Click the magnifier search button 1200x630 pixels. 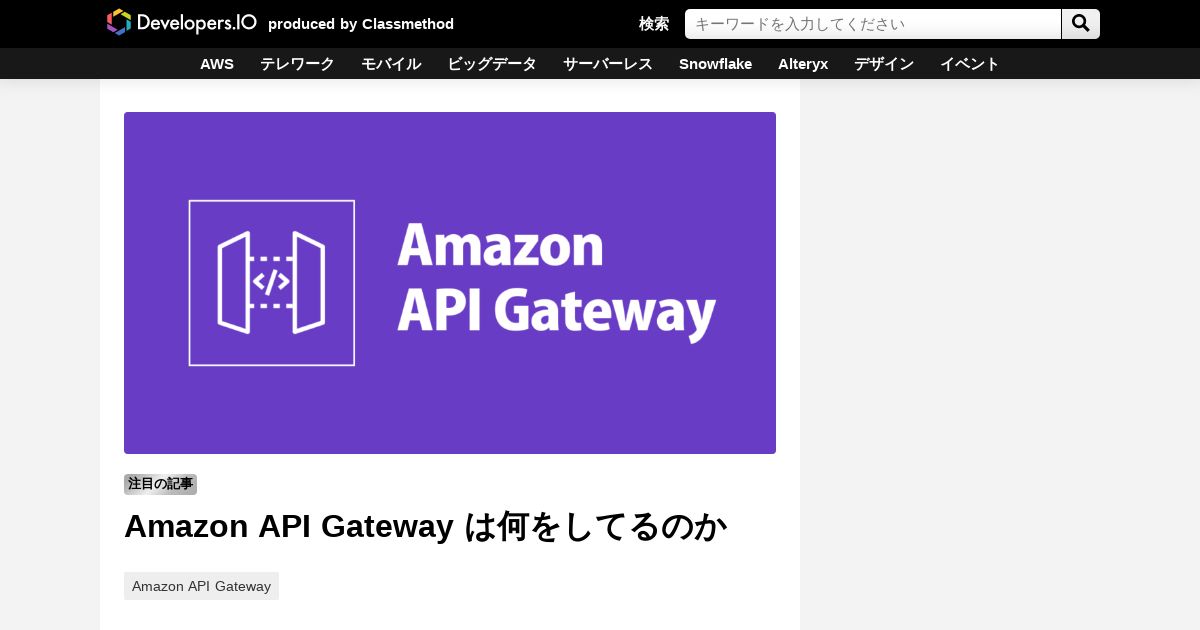click(x=1081, y=24)
